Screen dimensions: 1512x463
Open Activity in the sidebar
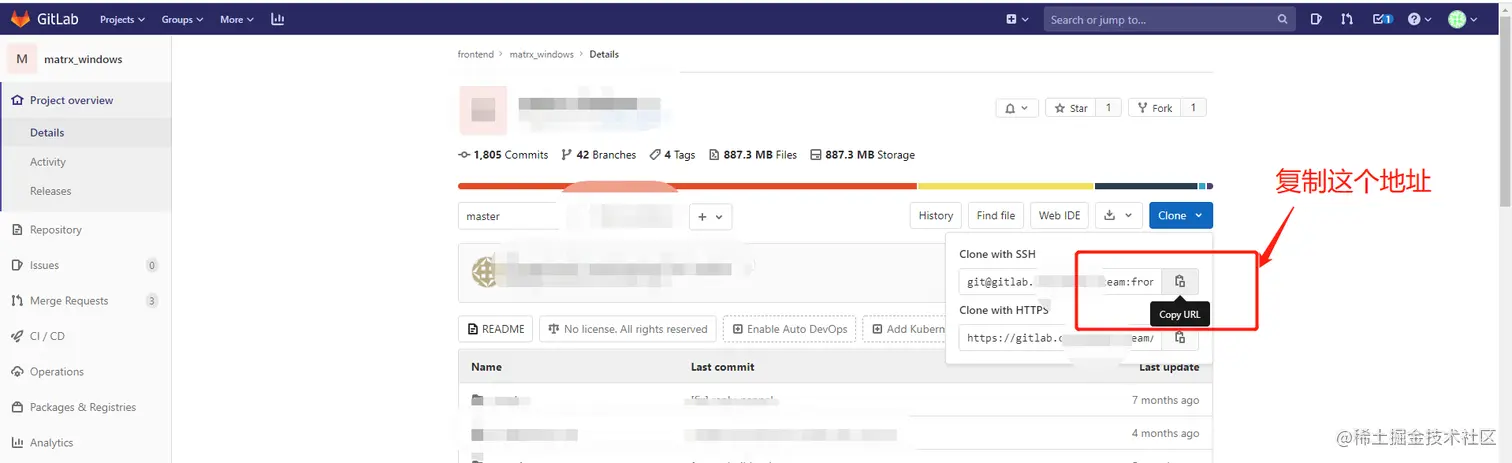pos(48,162)
